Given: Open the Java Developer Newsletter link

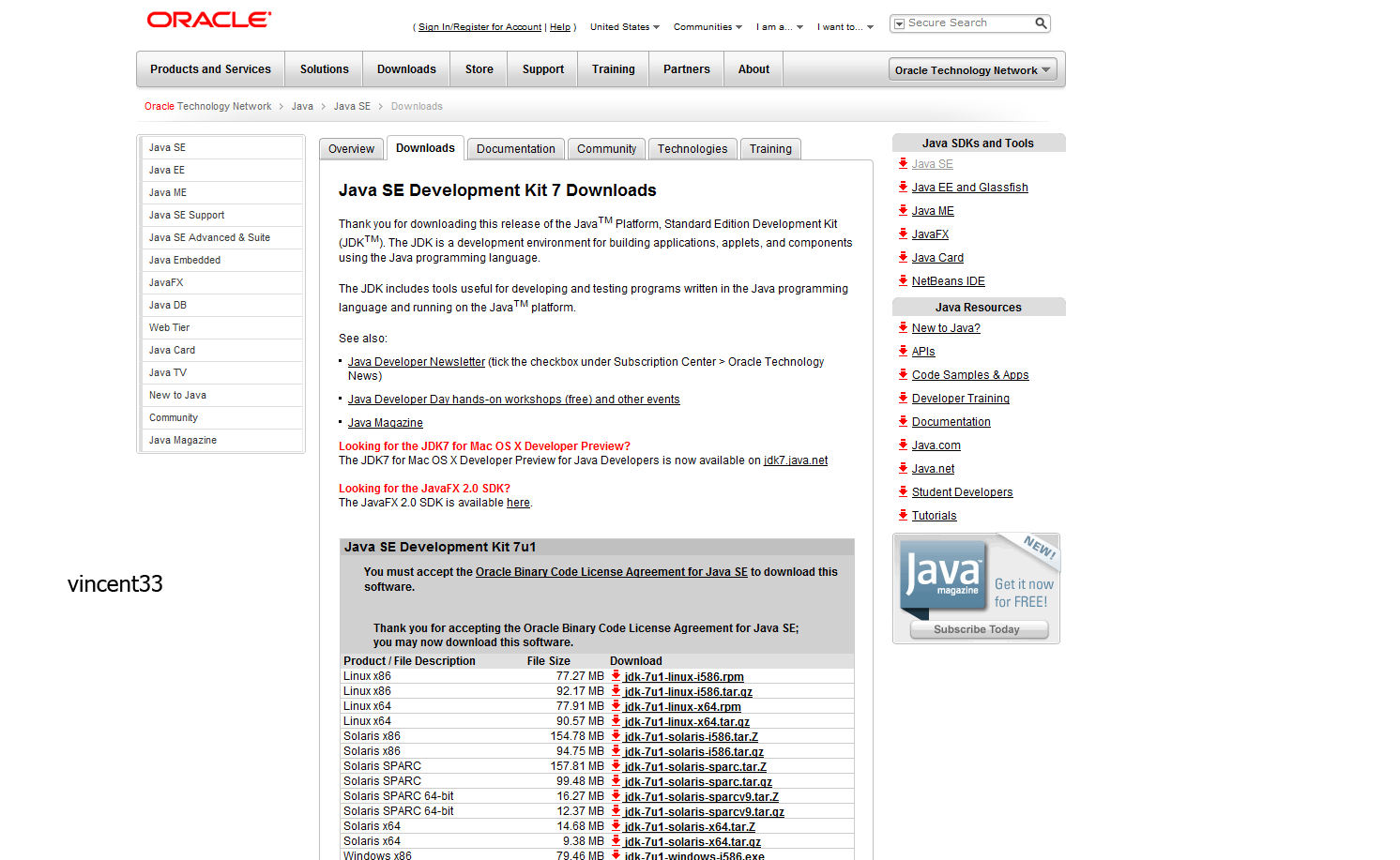Looking at the screenshot, I should click(417, 362).
